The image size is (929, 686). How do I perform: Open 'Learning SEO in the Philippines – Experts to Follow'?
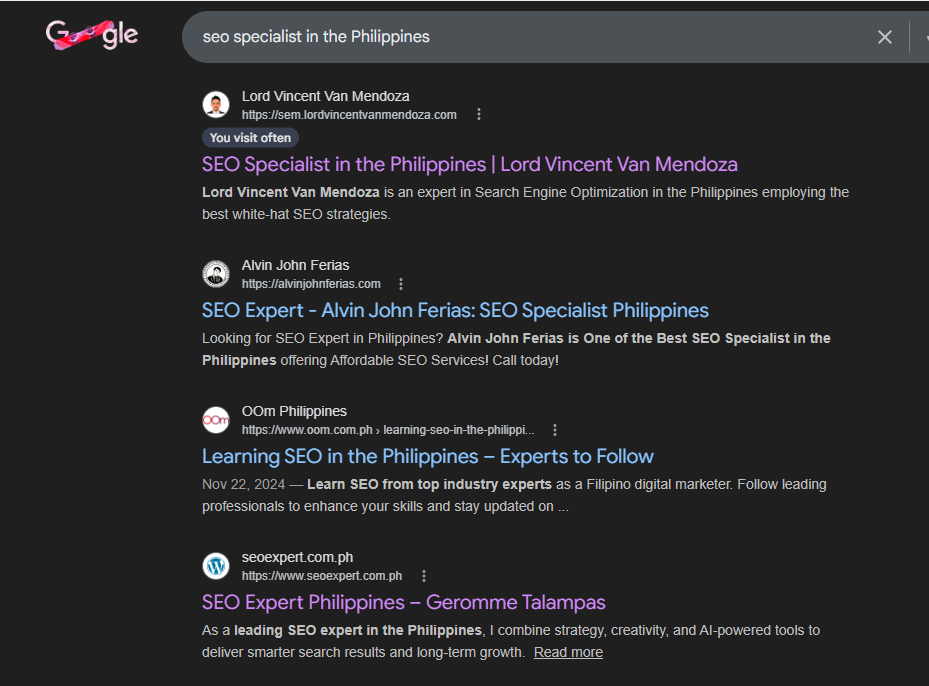tap(427, 456)
